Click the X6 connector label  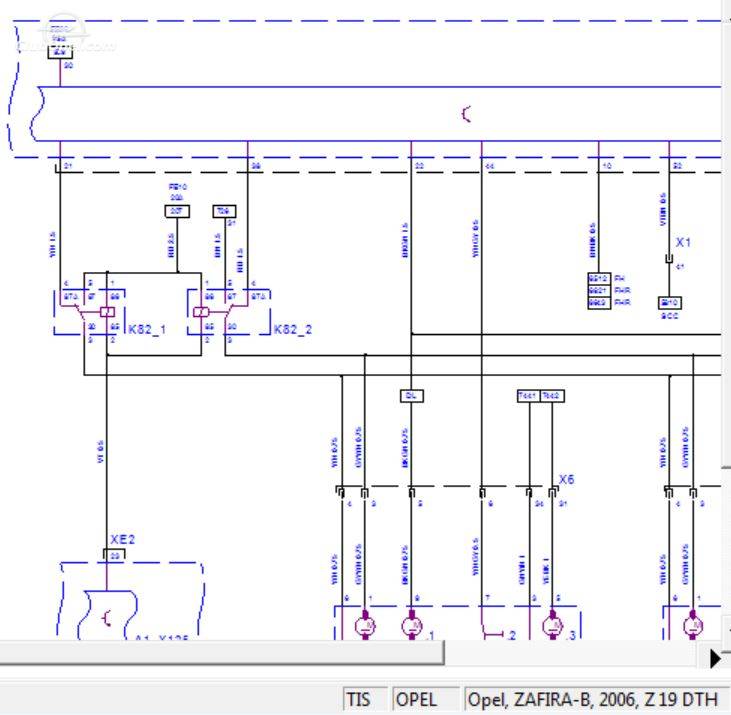tap(566, 479)
